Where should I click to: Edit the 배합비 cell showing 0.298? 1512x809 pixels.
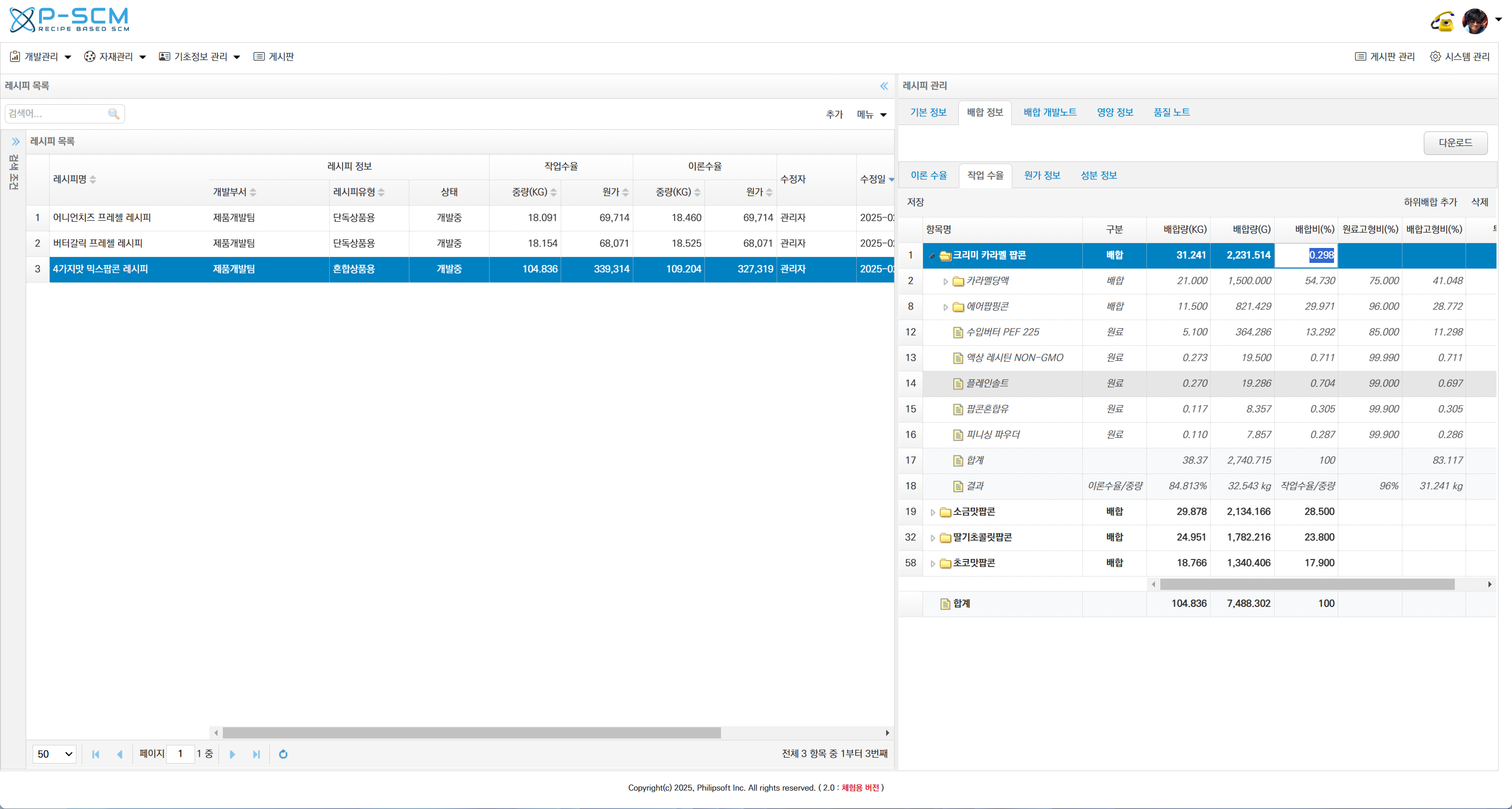(1306, 255)
